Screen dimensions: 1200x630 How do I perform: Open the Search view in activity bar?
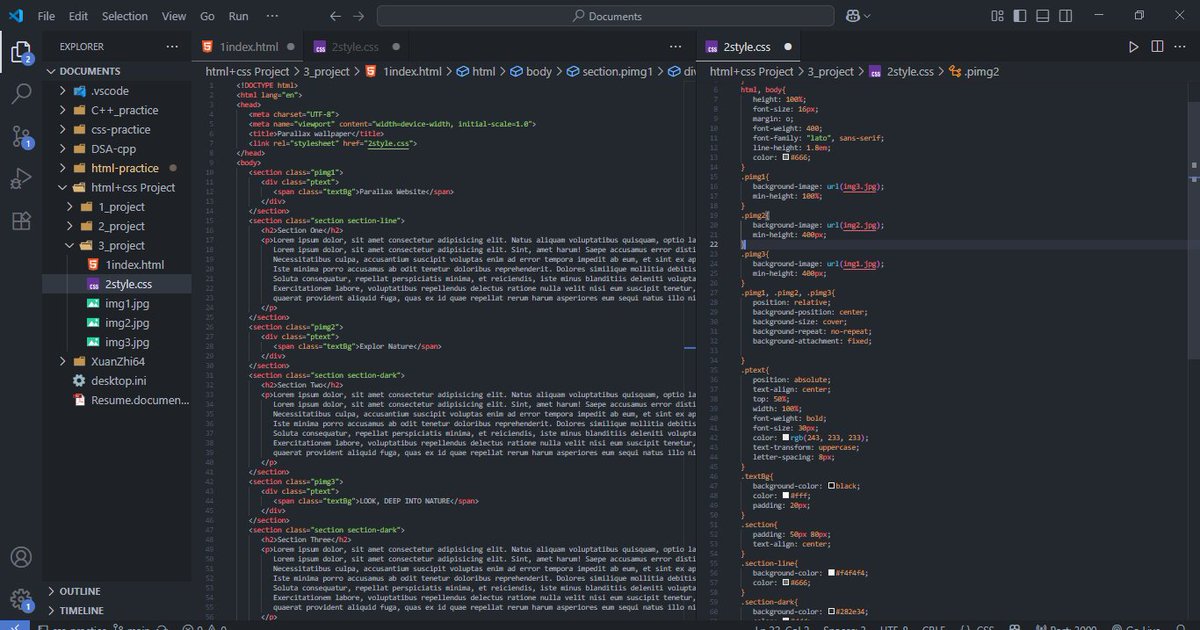[x=21, y=95]
